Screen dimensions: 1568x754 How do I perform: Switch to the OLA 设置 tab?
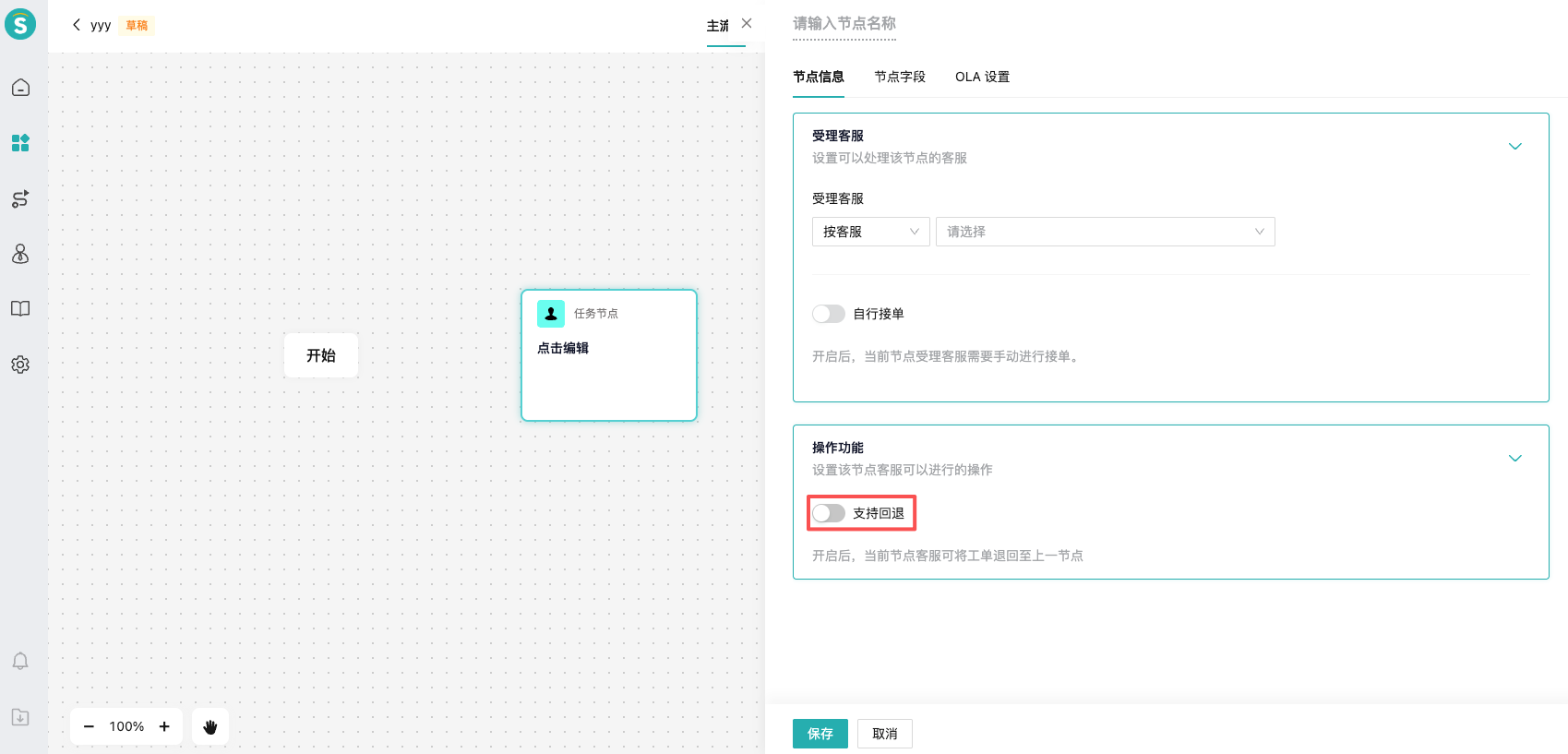pos(982,77)
